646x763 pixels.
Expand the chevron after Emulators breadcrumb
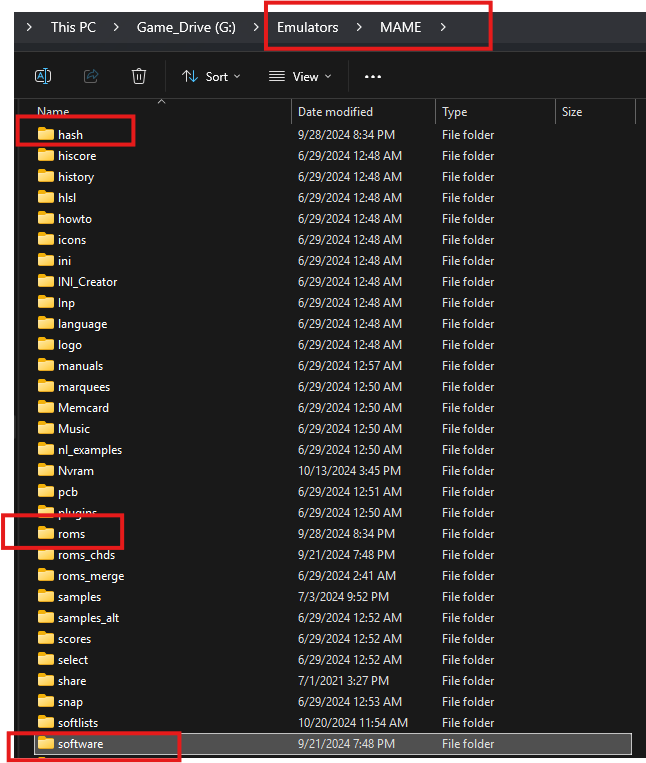click(x=359, y=27)
